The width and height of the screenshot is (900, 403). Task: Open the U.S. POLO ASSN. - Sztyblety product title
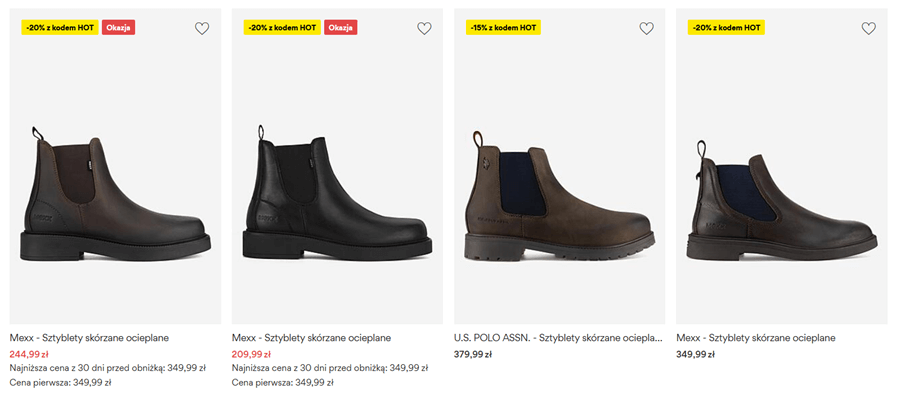559,338
